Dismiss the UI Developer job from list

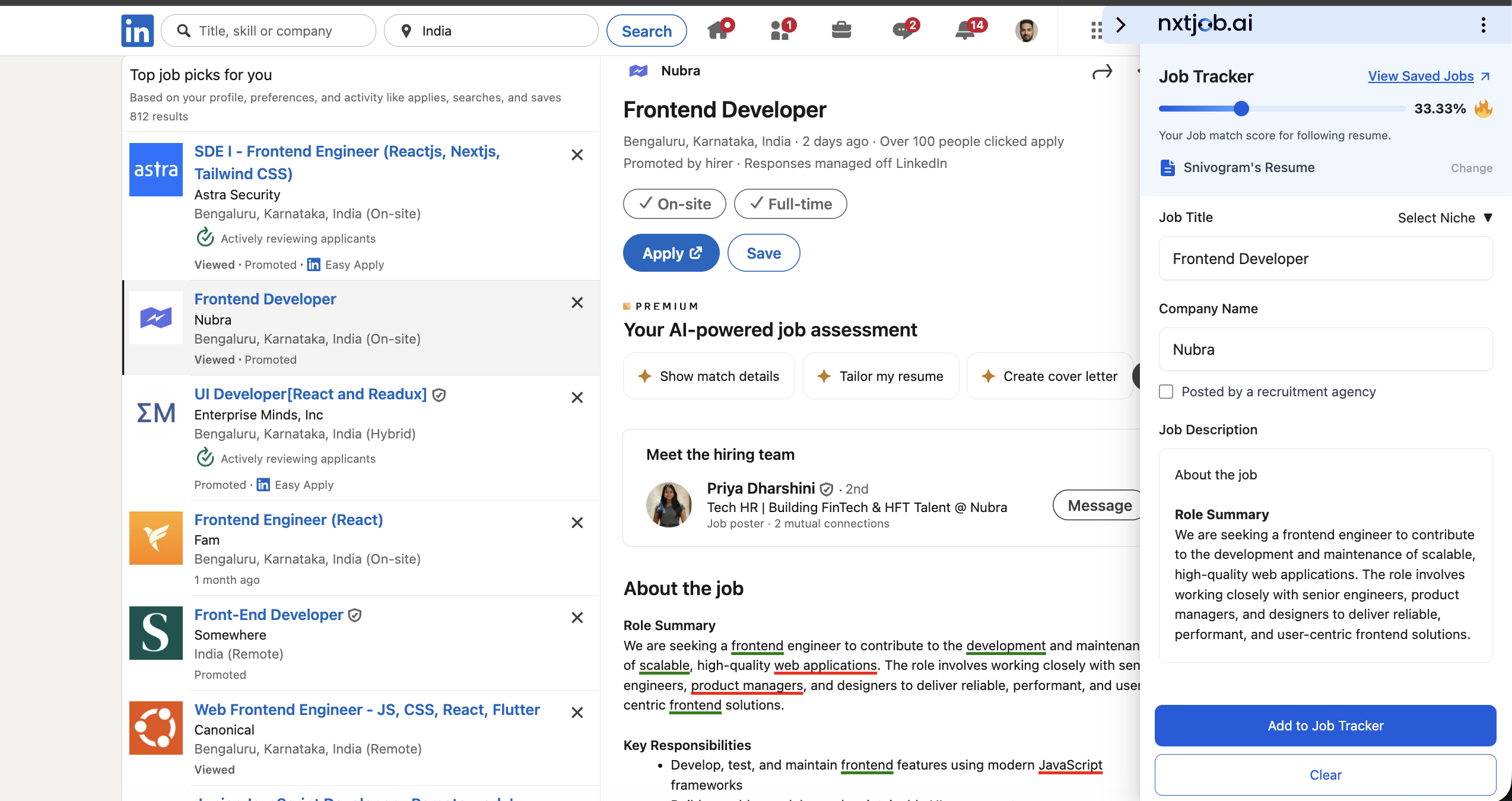pyautogui.click(x=576, y=397)
